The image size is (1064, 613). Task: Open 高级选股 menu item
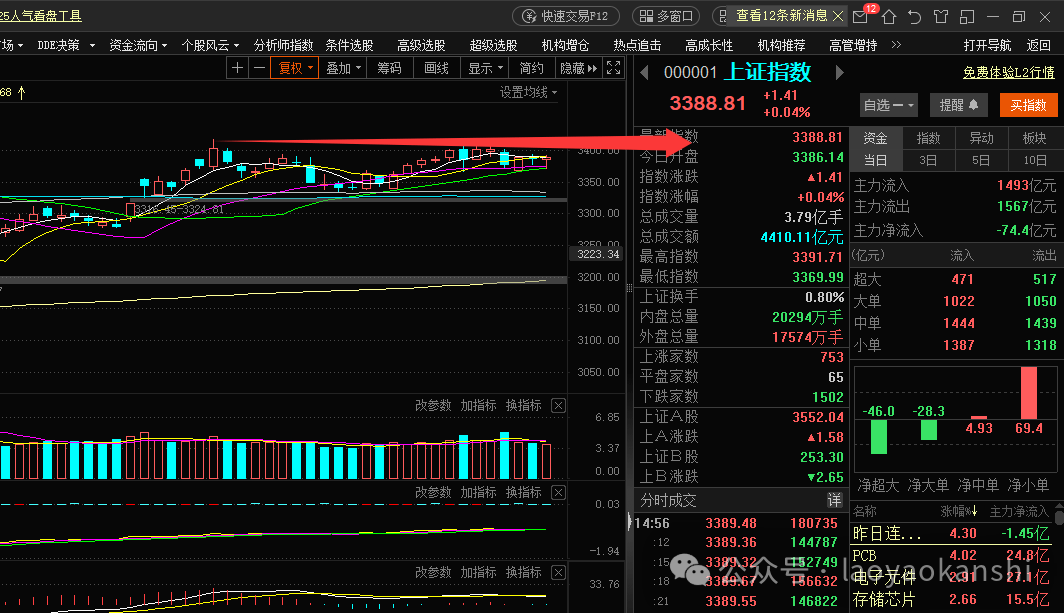421,45
